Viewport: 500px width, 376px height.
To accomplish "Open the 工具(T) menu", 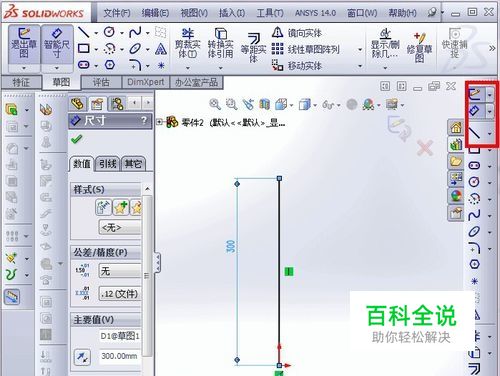I will [x=270, y=13].
